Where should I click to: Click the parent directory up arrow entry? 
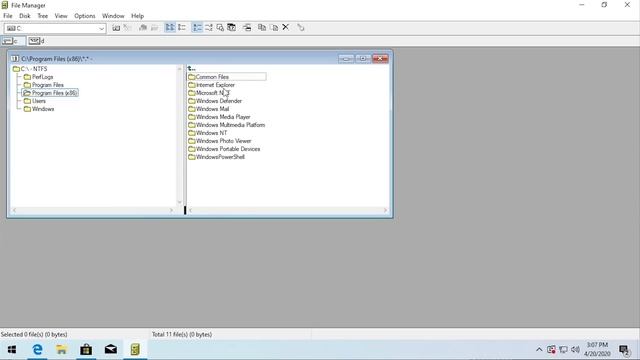[x=191, y=69]
